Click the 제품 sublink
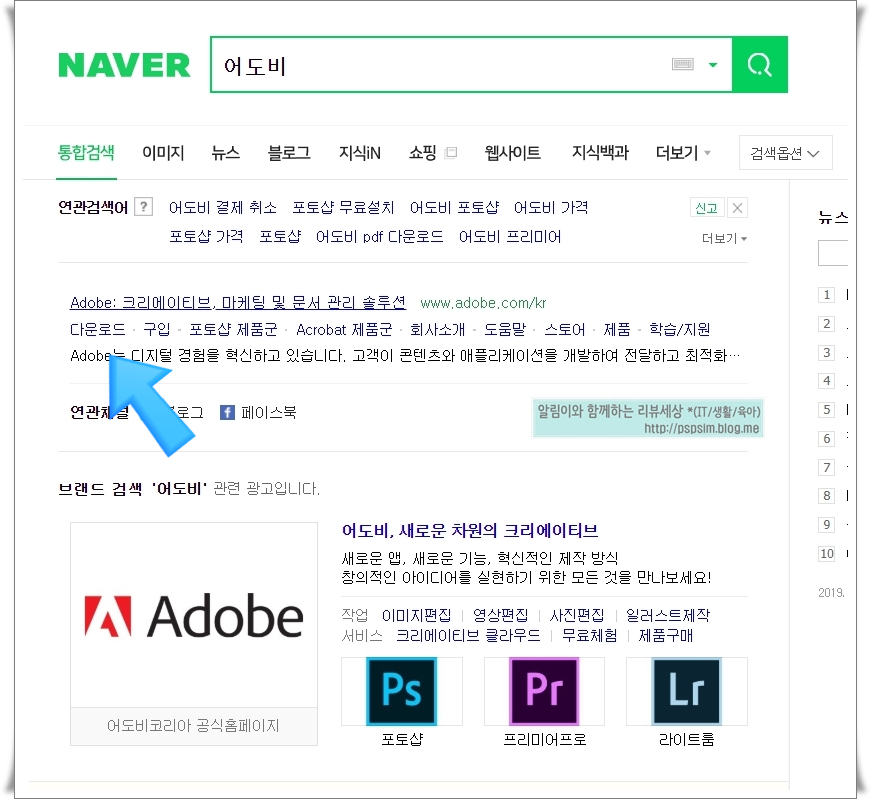 [x=617, y=329]
